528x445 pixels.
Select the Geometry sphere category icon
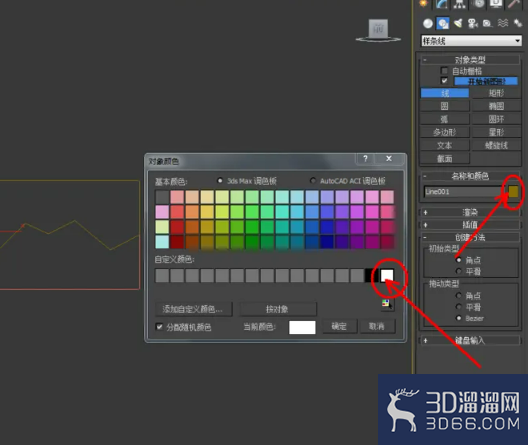[x=428, y=23]
